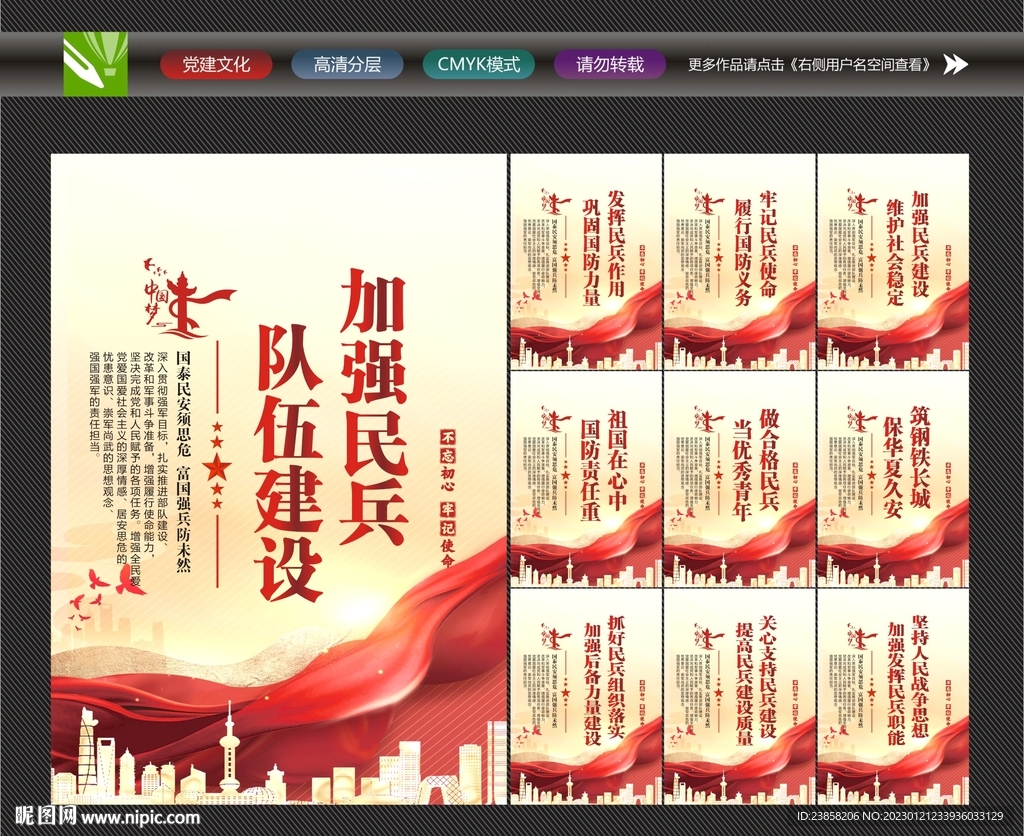The width and height of the screenshot is (1024, 836).
Task: Select the 党建文化 tag pill
Action: coord(216,63)
